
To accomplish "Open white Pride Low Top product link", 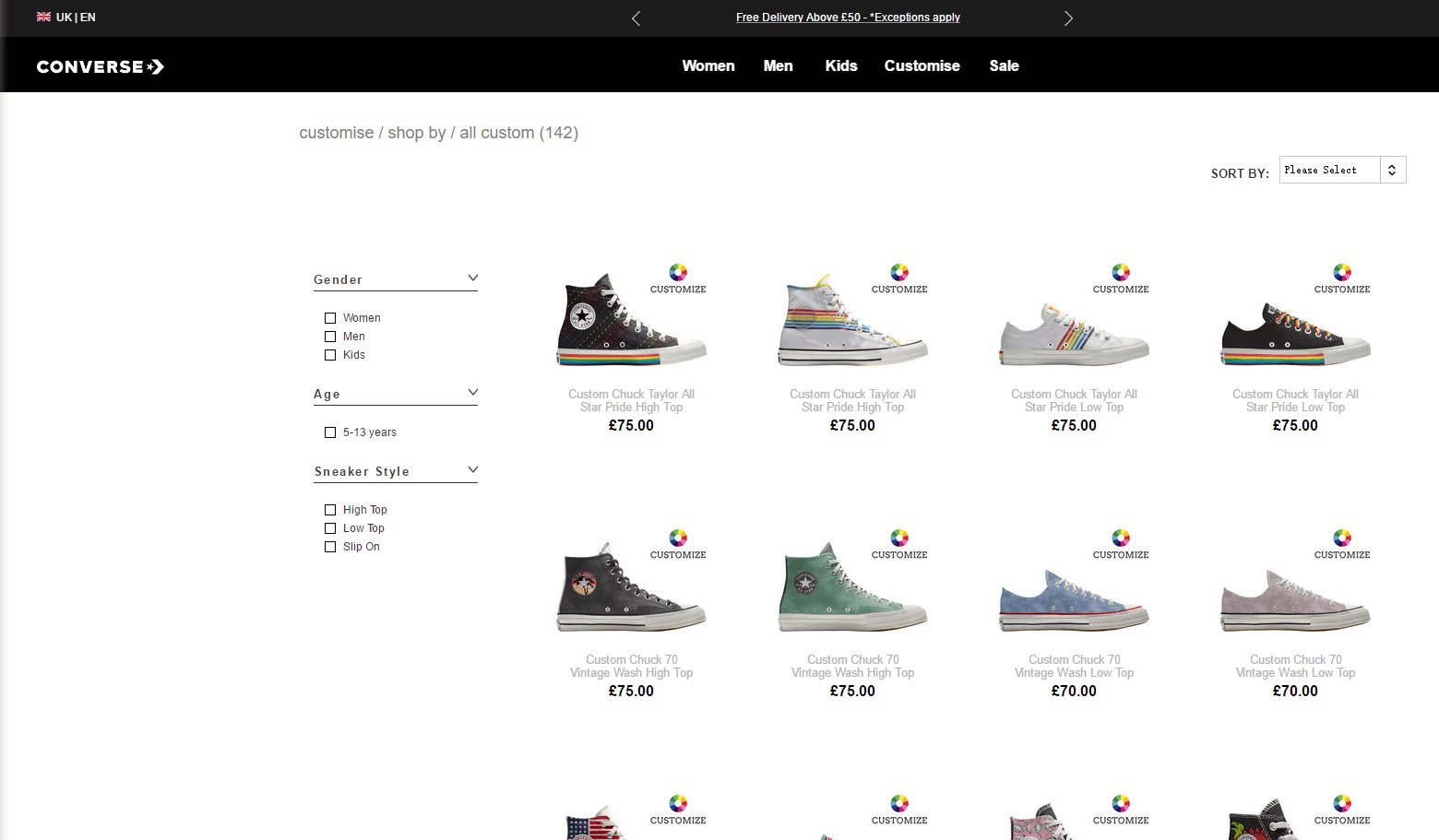I will pos(1074,400).
